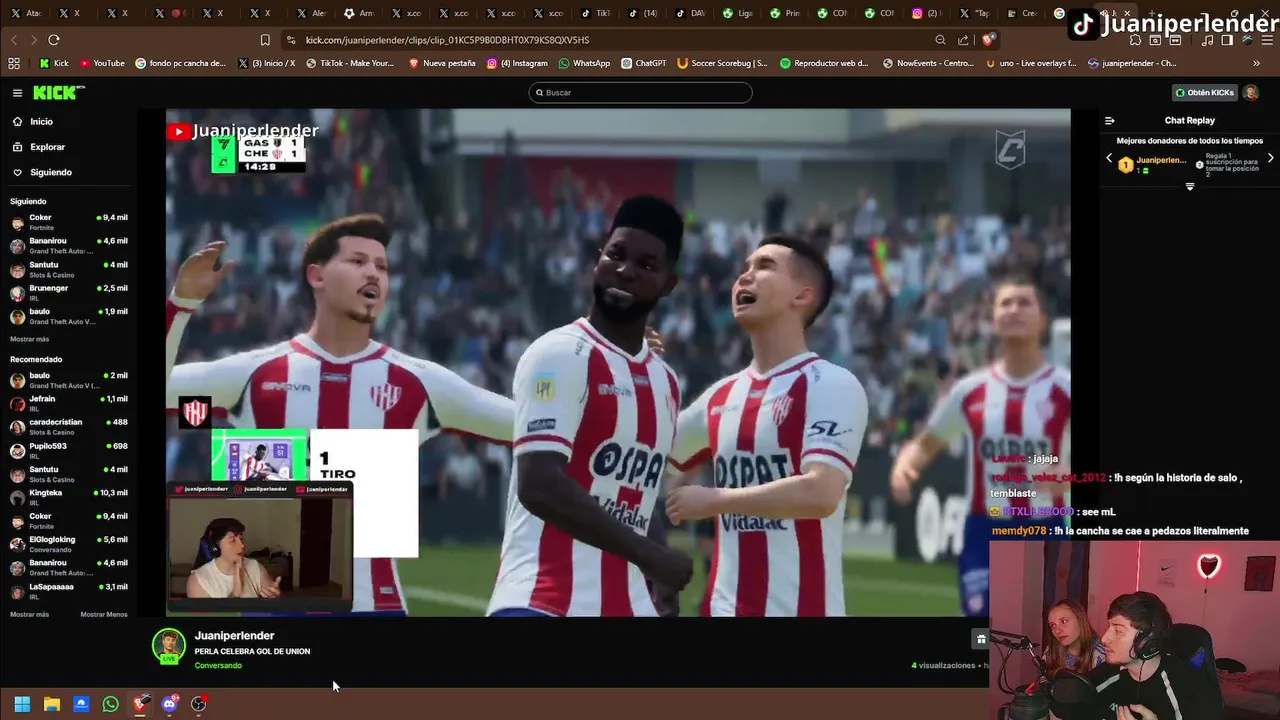Open Explorar in the sidebar
Viewport: 1280px width, 720px height.
[47, 147]
